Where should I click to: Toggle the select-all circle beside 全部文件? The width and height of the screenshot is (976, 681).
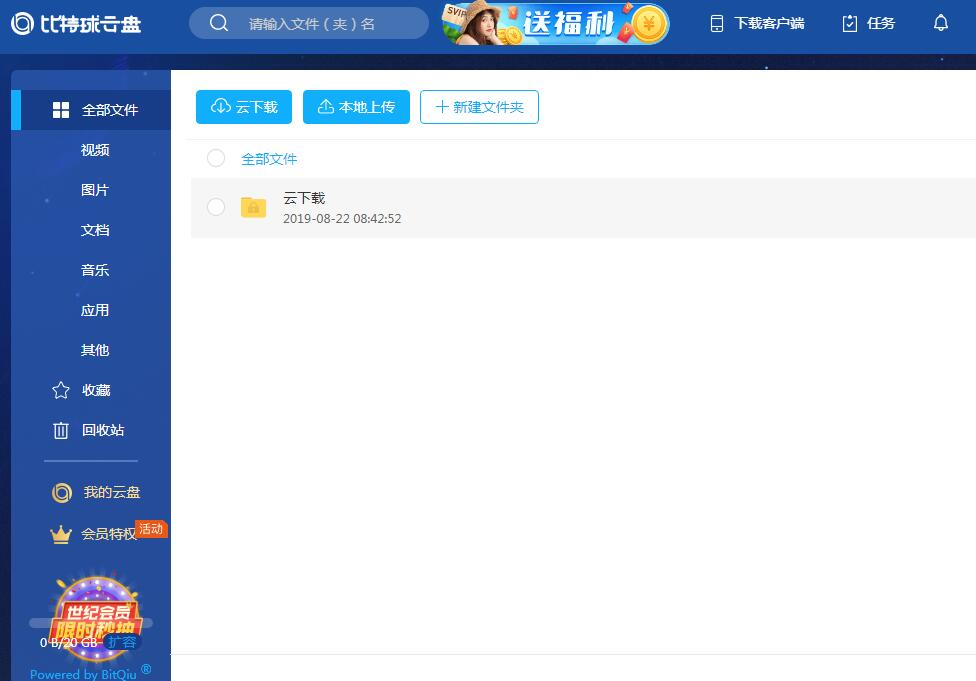click(x=216, y=158)
